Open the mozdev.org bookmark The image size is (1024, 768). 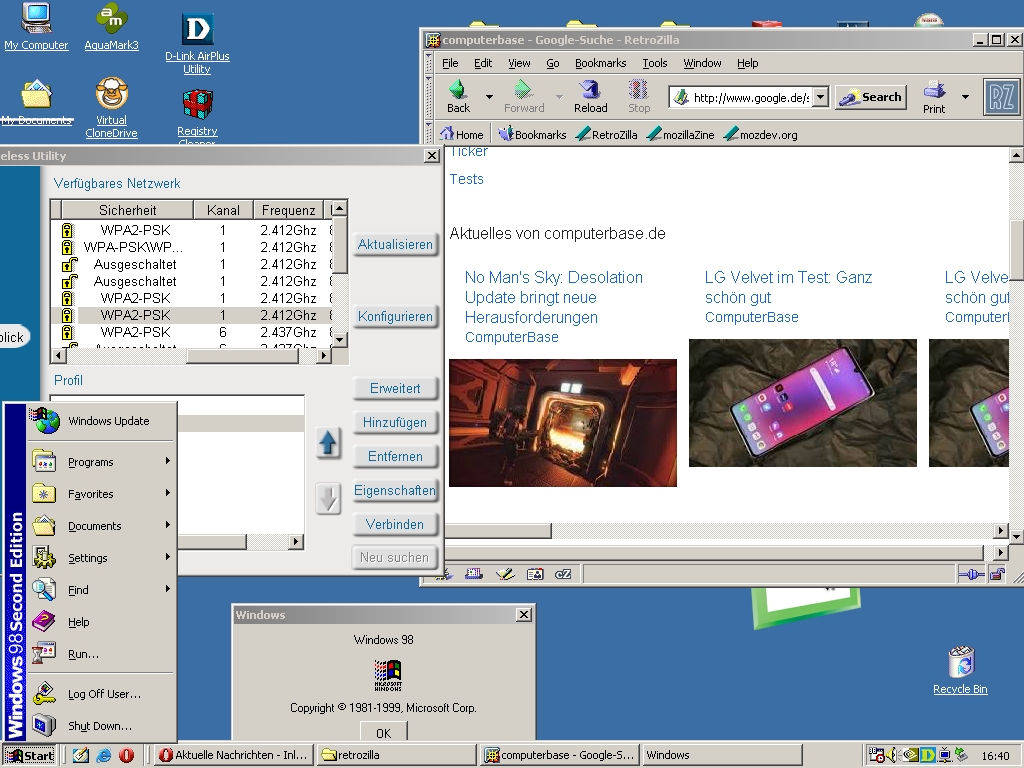[x=761, y=135]
